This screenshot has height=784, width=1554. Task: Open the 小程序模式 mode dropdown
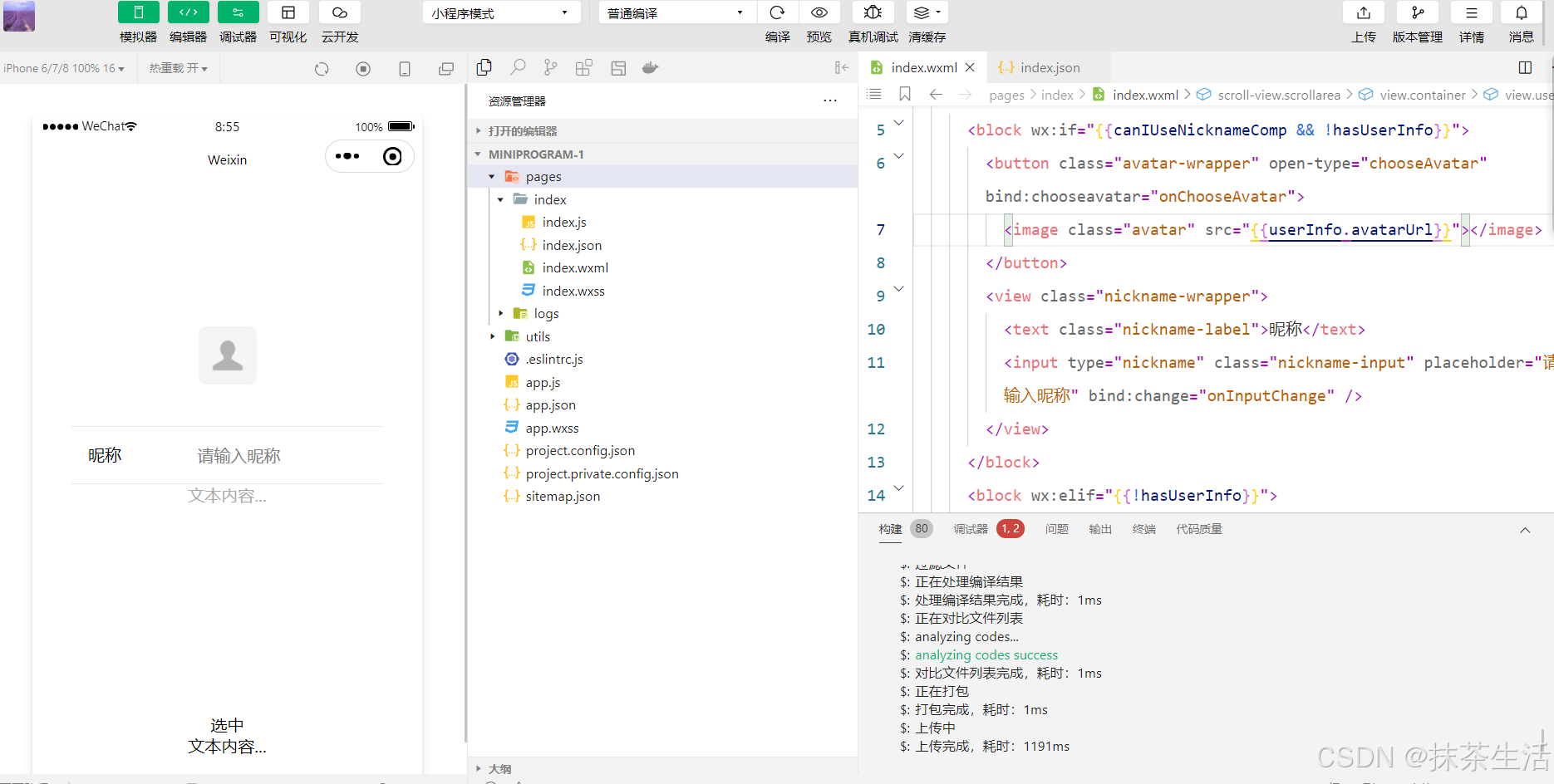click(501, 12)
